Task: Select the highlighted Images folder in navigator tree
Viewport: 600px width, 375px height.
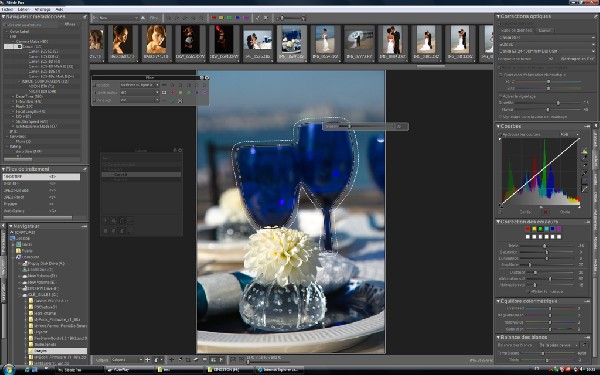Action: click(57, 351)
